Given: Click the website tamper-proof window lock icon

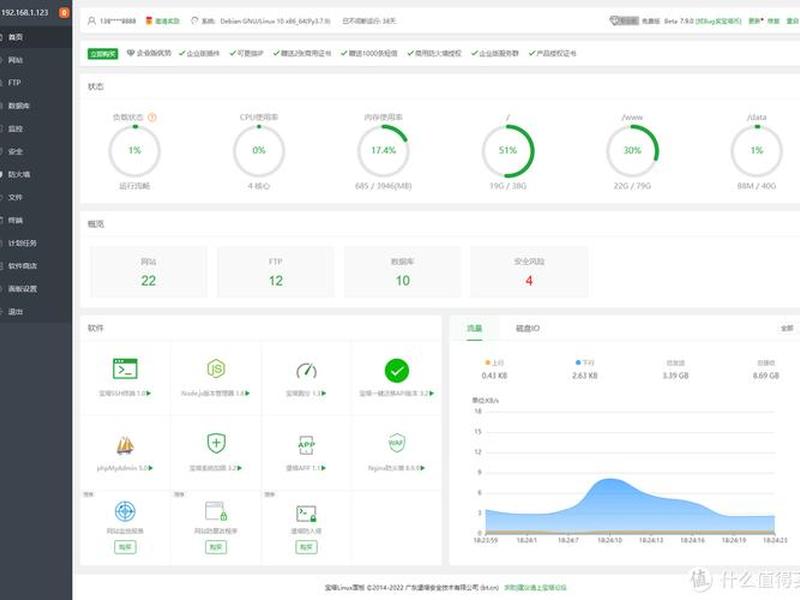Looking at the screenshot, I should [x=216, y=511].
